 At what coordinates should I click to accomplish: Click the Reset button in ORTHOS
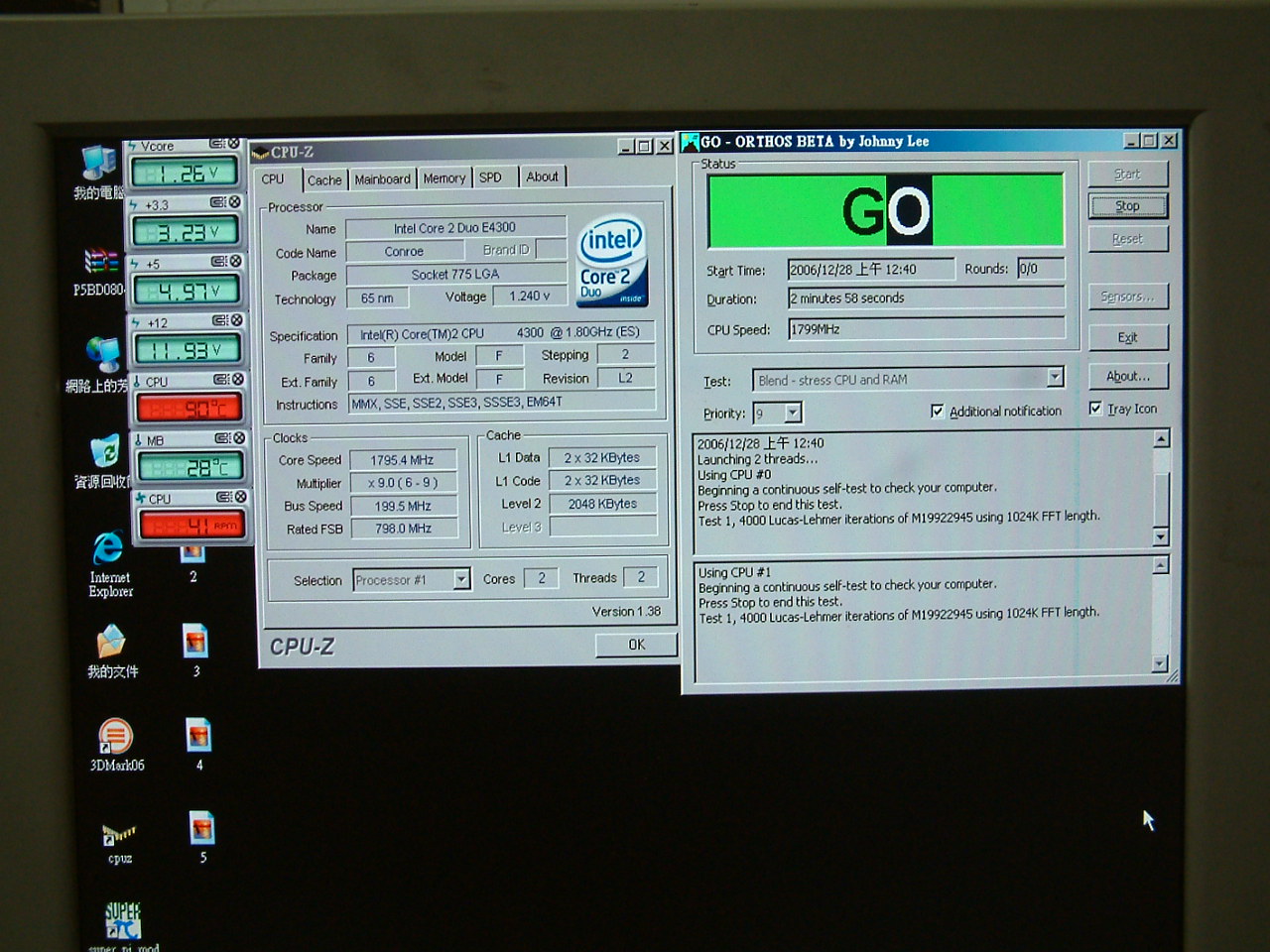point(1128,239)
